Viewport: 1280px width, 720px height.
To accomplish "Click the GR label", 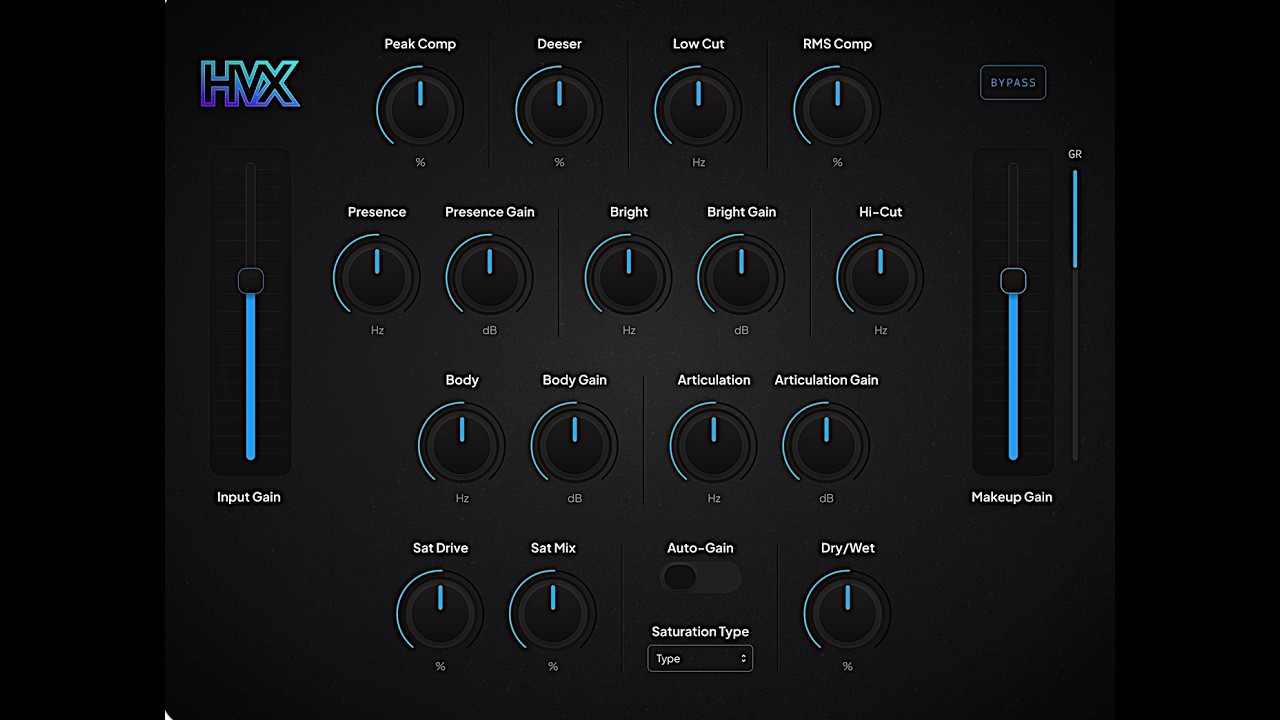I will coord(1075,154).
